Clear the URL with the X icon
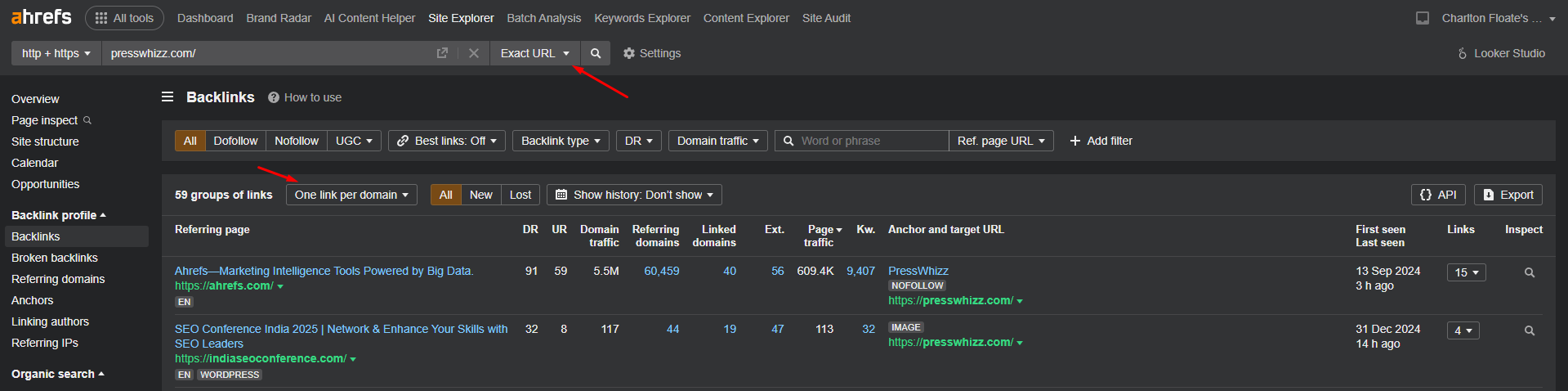This screenshot has height=391, width=1568. (x=474, y=53)
